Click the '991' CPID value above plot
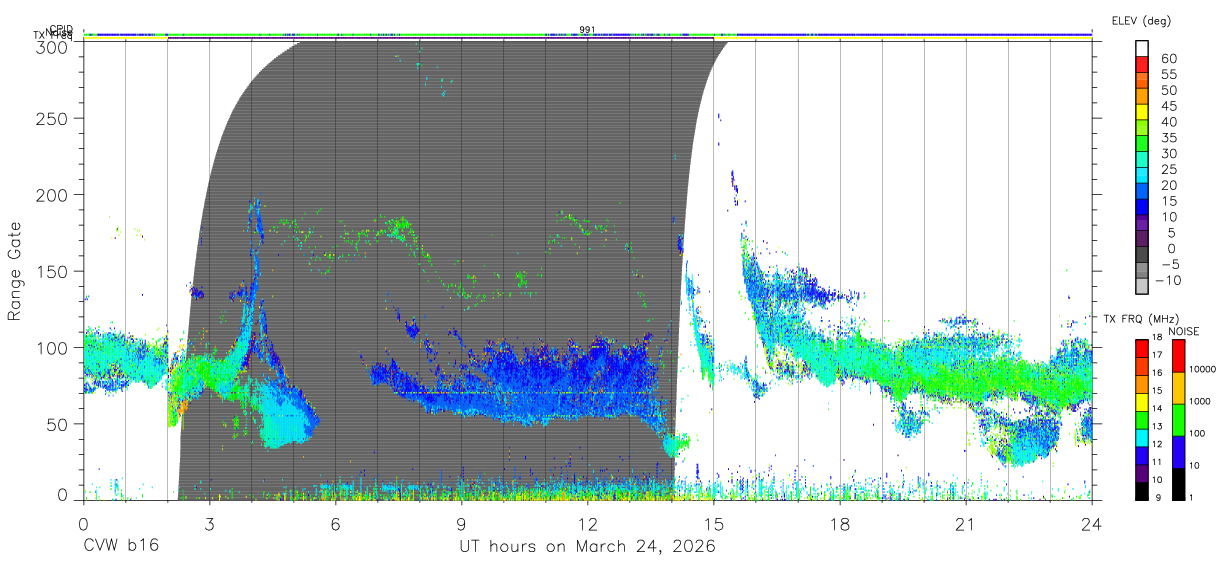This screenshot has width=1228, height=567. (x=588, y=30)
